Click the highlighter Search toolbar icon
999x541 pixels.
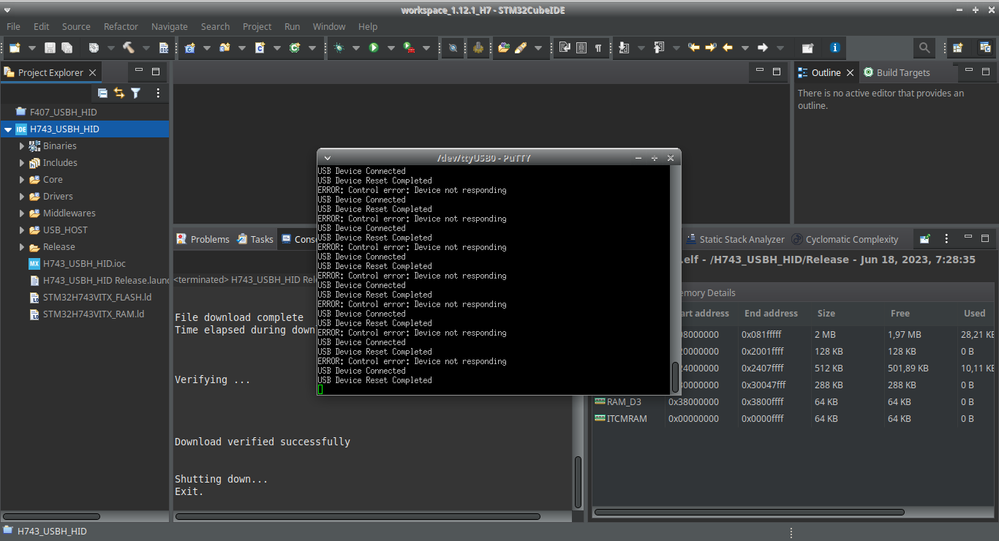pos(521,48)
